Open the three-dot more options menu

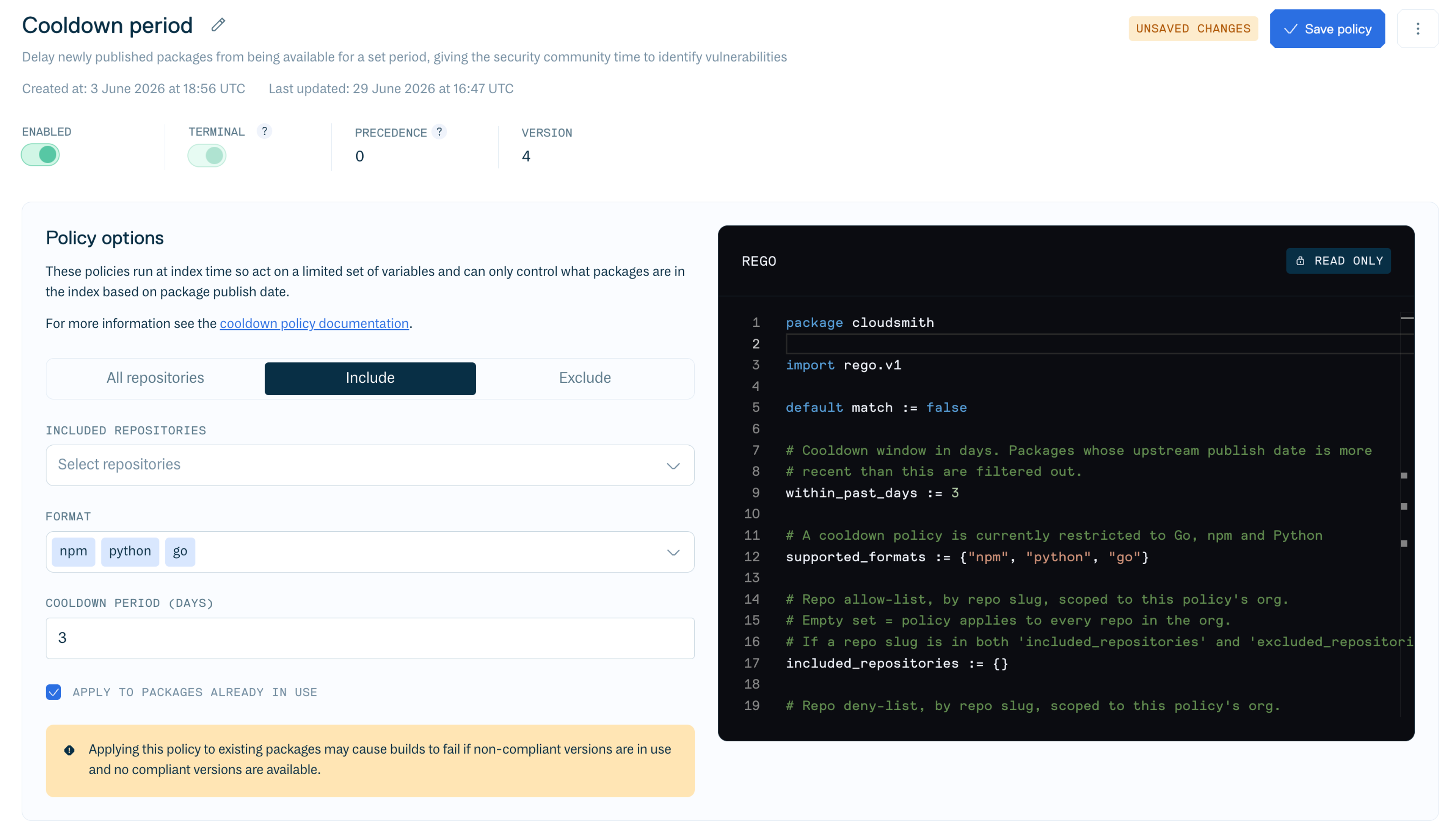pos(1417,28)
